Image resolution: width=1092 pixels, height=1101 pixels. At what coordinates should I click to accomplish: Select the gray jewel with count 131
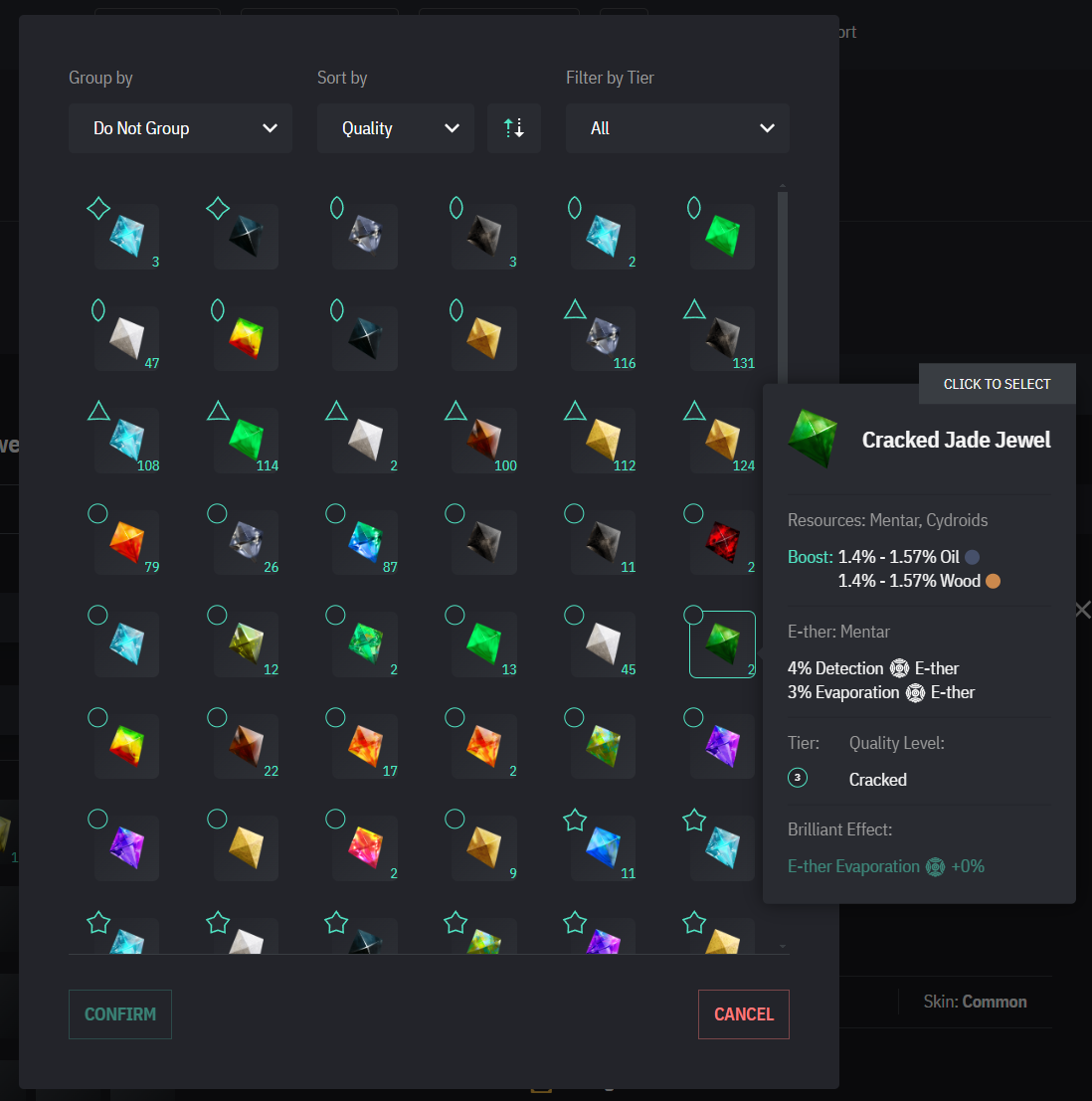click(722, 338)
